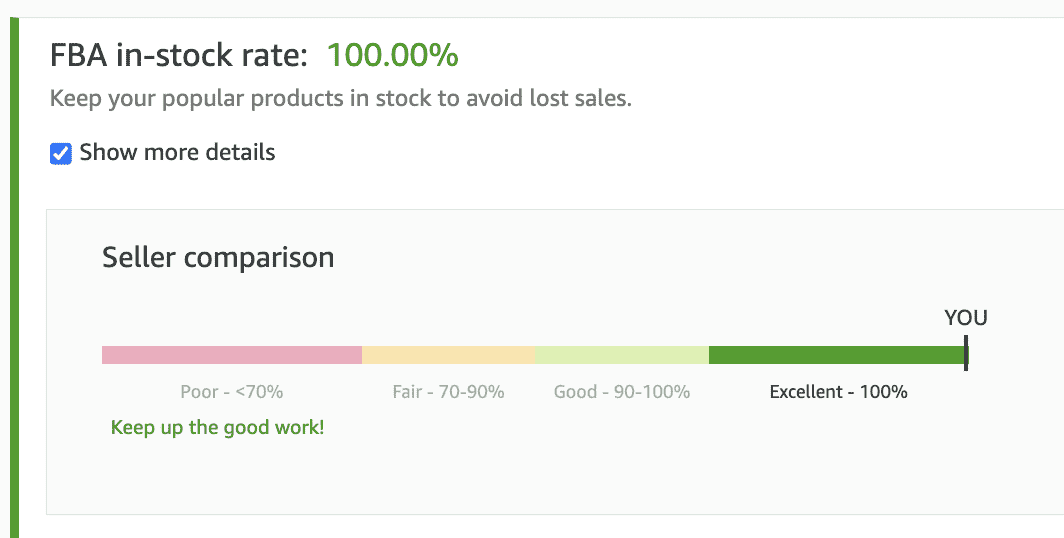Uncheck the Show more details checkbox
This screenshot has height=538, width=1064.
click(x=61, y=154)
